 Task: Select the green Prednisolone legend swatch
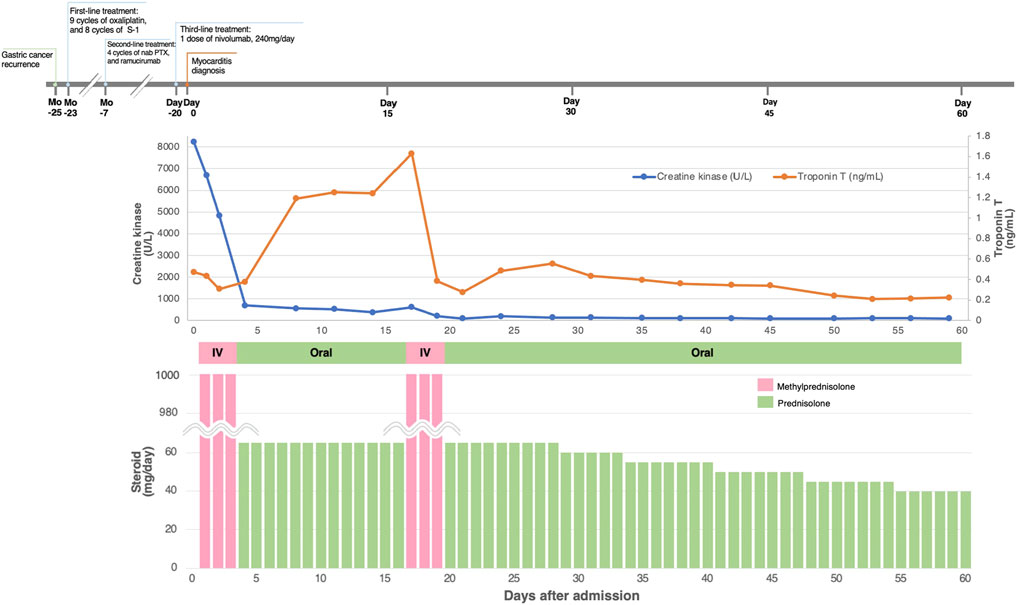click(765, 403)
